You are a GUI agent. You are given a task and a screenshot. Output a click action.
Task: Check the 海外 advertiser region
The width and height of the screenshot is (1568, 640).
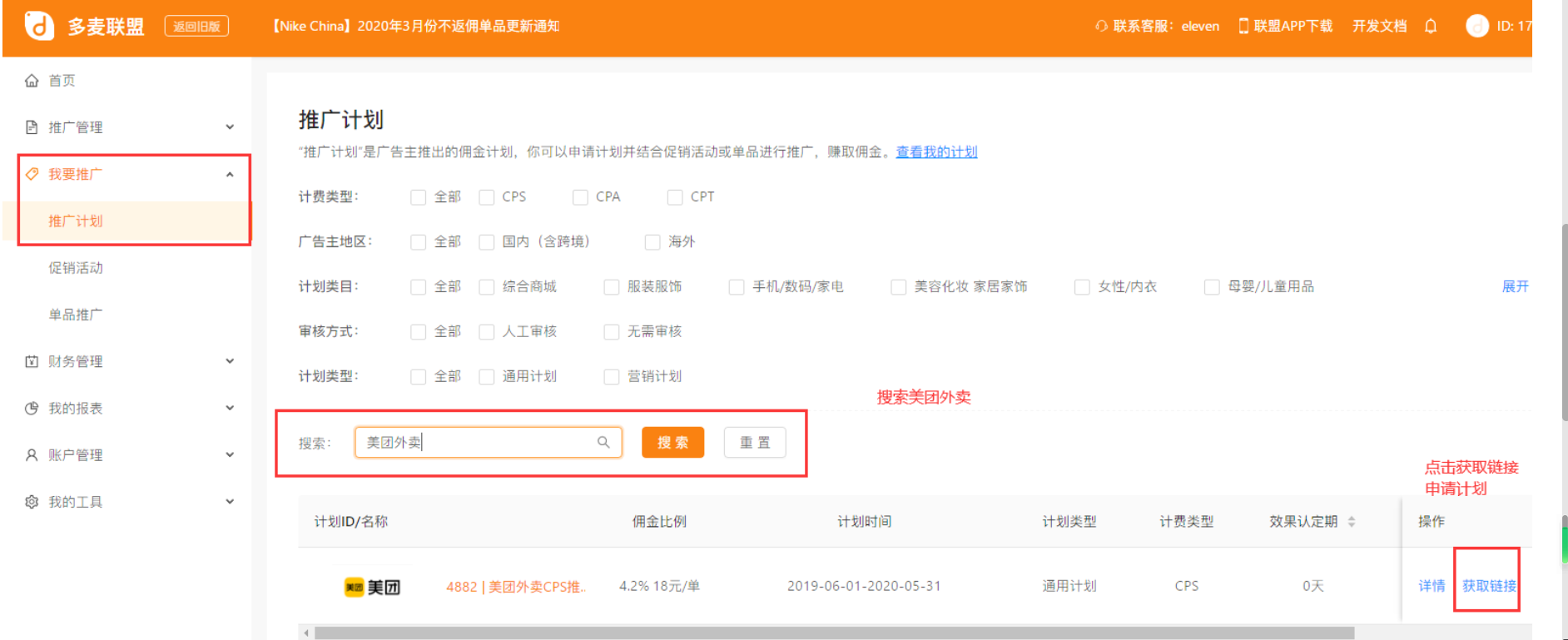click(x=653, y=242)
